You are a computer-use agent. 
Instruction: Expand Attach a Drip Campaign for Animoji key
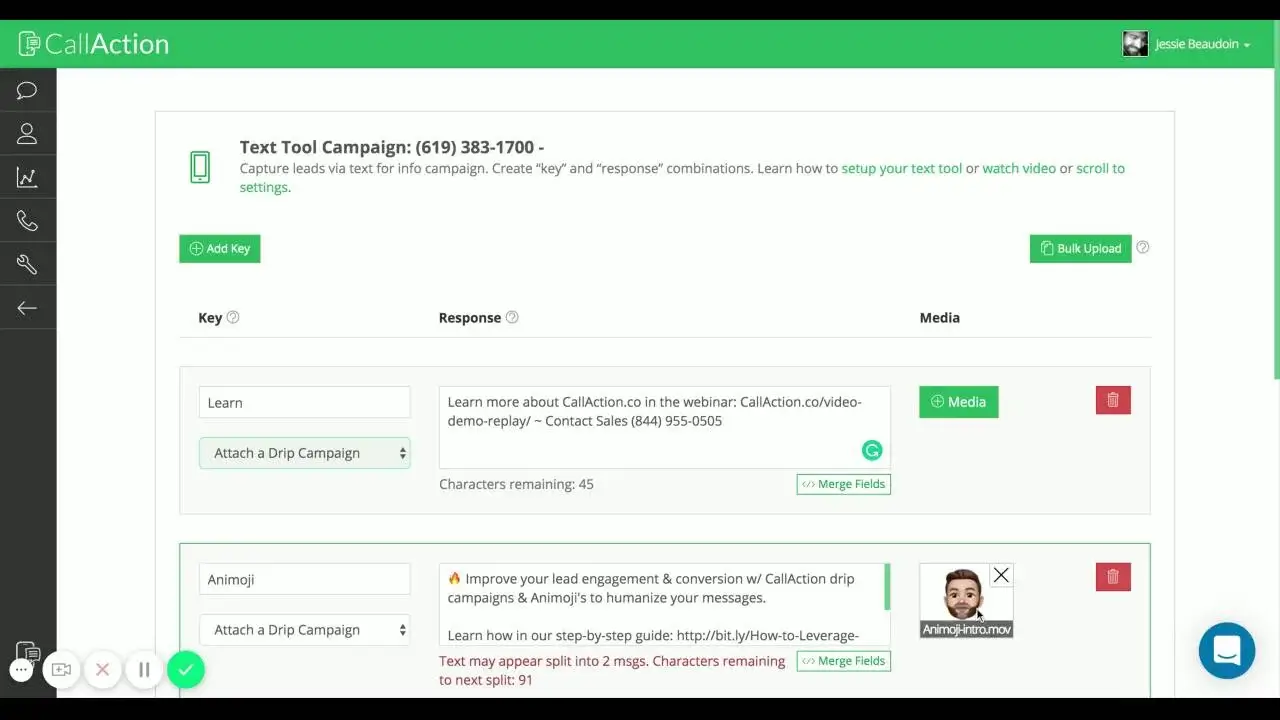tap(305, 630)
